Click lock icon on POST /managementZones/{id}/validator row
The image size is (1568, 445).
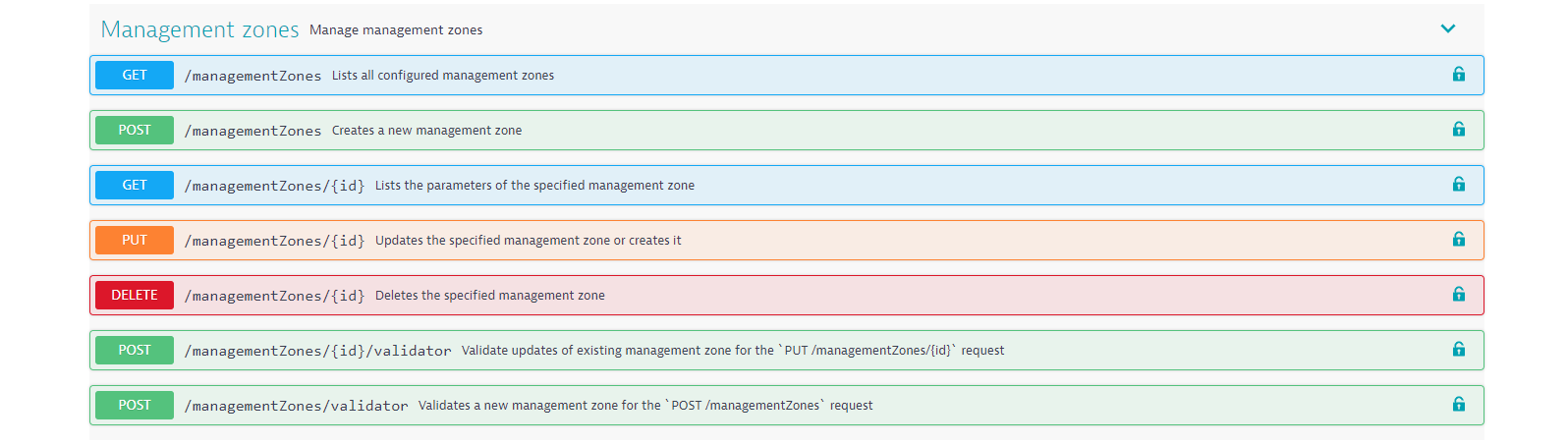point(1459,350)
